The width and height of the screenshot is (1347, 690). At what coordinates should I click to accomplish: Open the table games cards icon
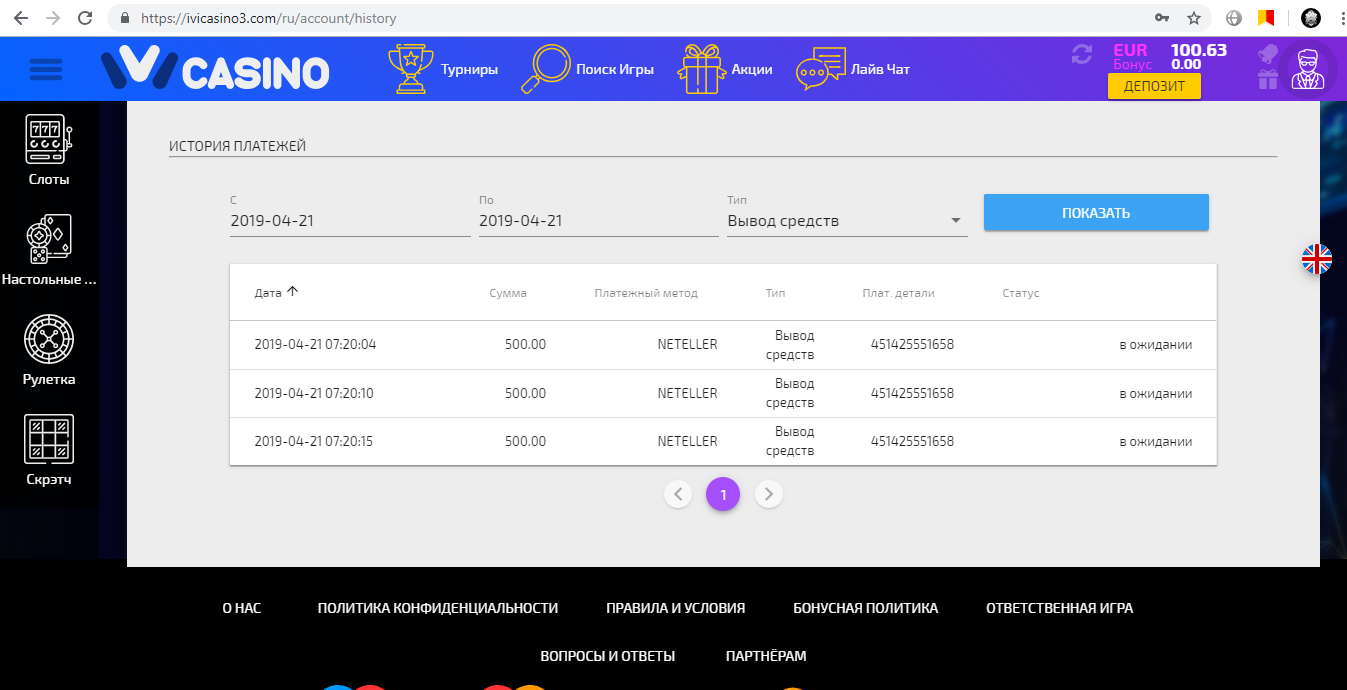pyautogui.click(x=49, y=239)
